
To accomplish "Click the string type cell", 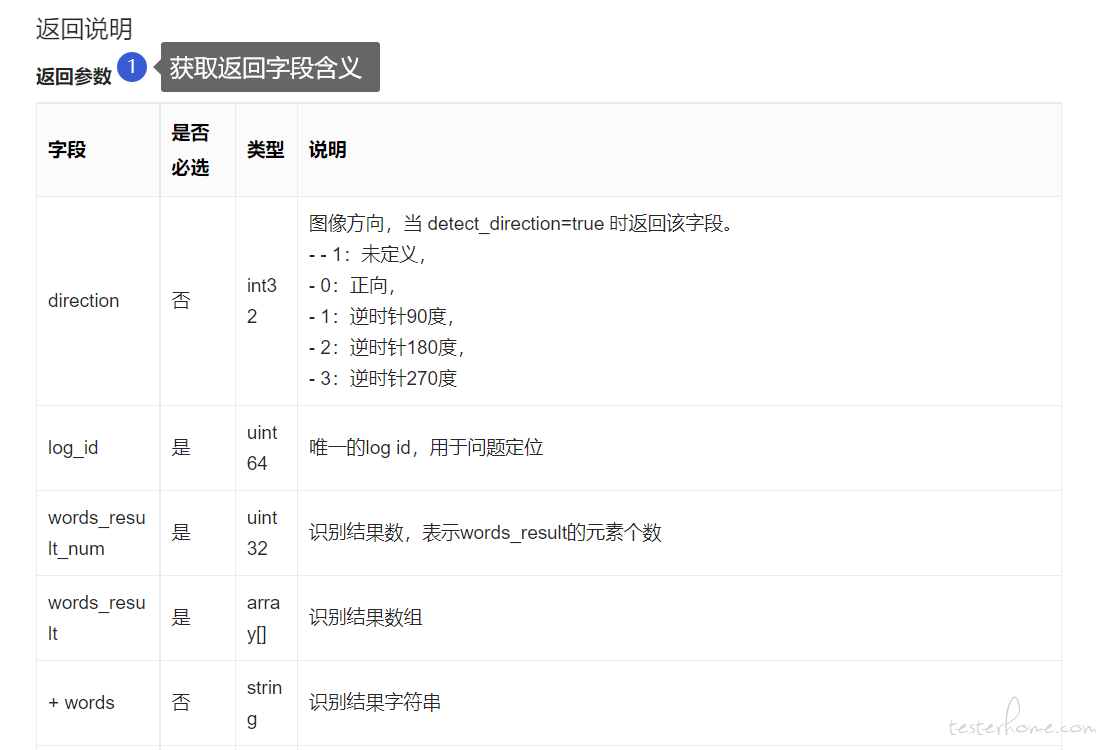I will (x=264, y=703).
